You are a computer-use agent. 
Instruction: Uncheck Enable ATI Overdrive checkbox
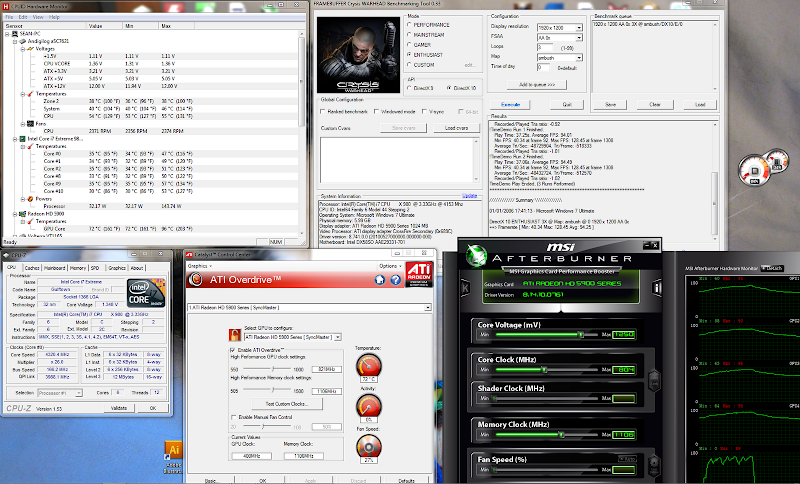[233, 350]
